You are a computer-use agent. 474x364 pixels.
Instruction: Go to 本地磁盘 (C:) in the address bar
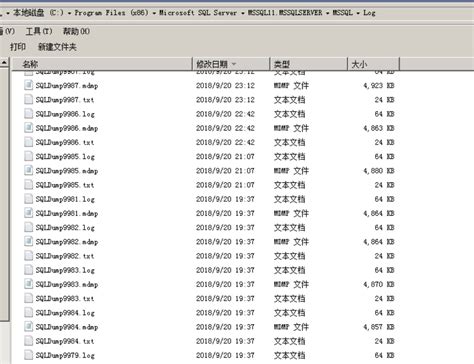pos(38,13)
